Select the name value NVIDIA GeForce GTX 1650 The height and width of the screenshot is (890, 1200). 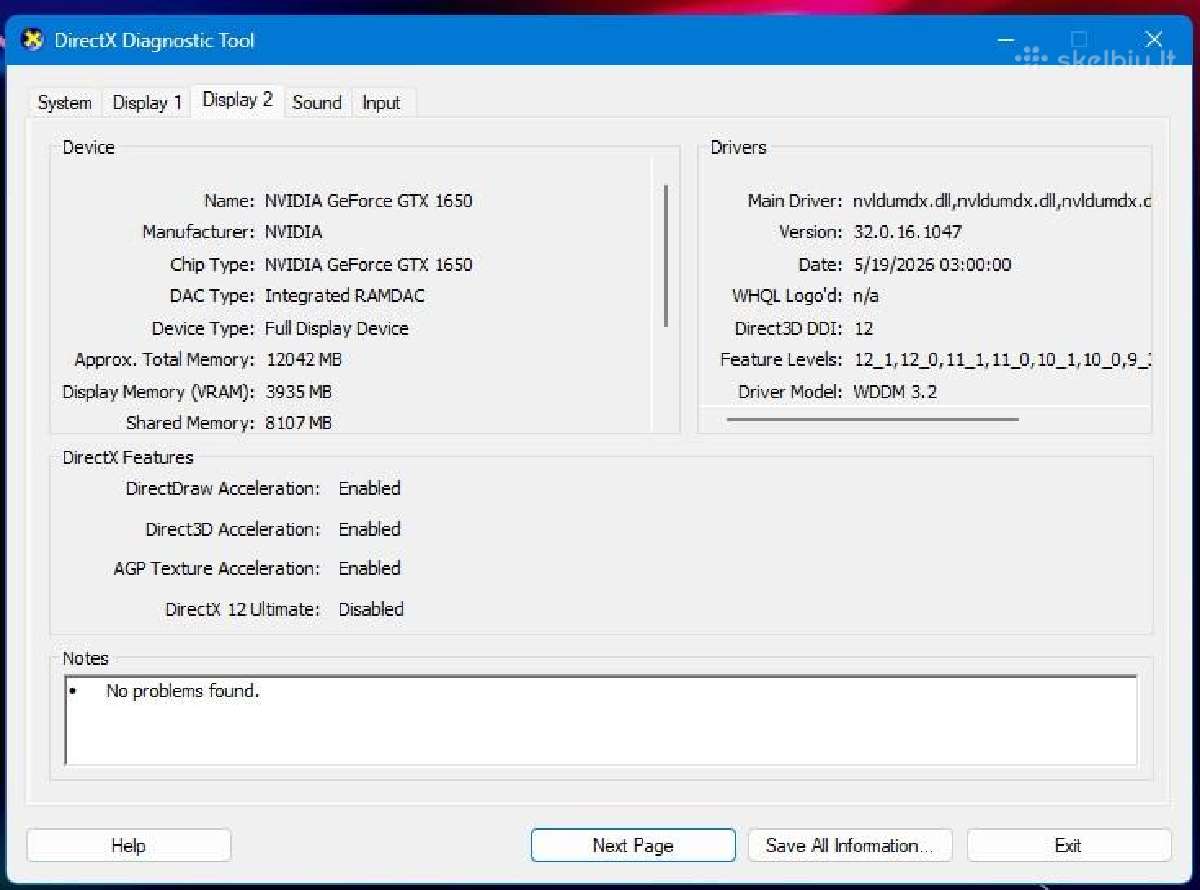tap(368, 201)
